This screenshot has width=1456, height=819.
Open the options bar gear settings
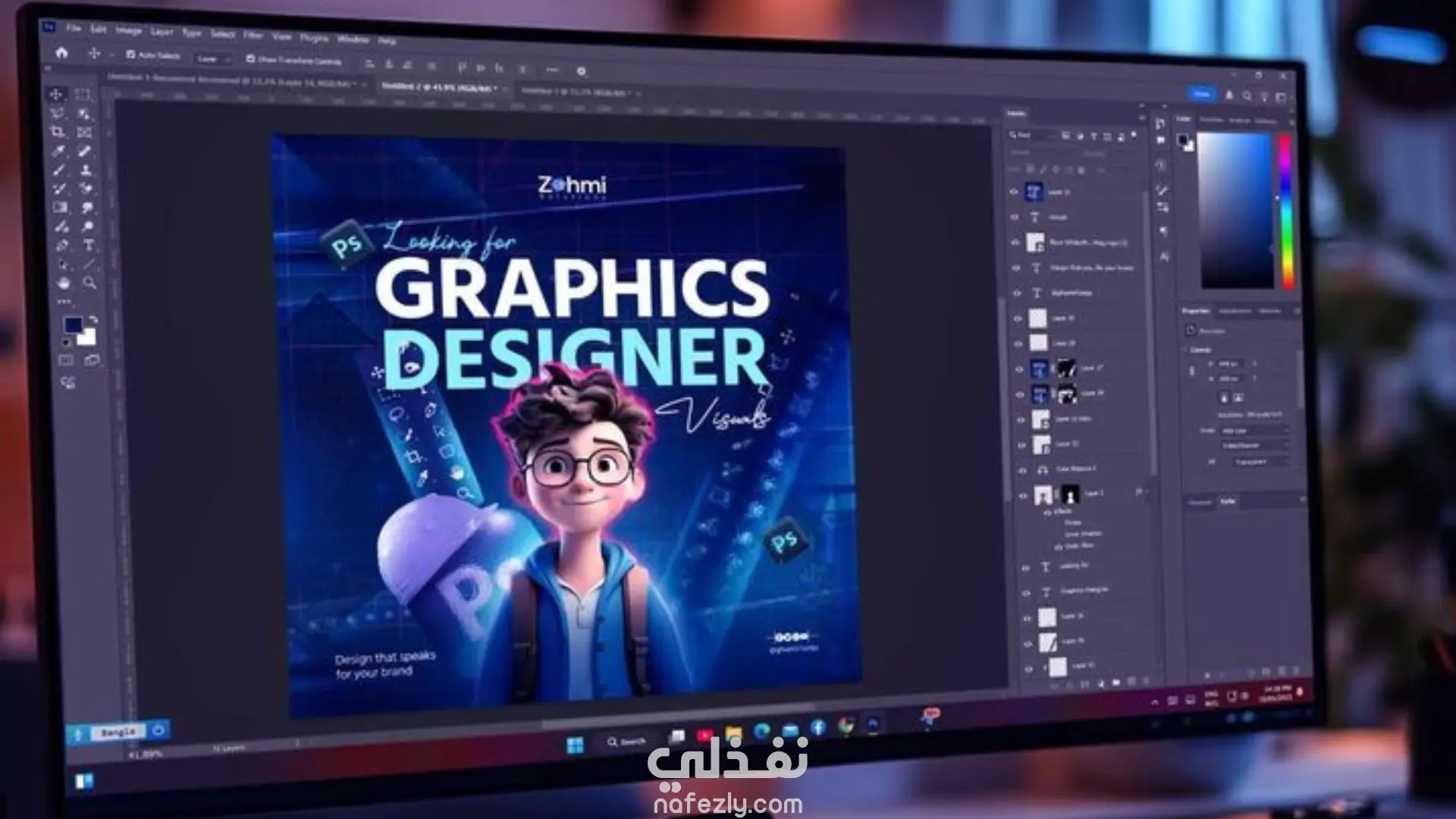tap(581, 71)
